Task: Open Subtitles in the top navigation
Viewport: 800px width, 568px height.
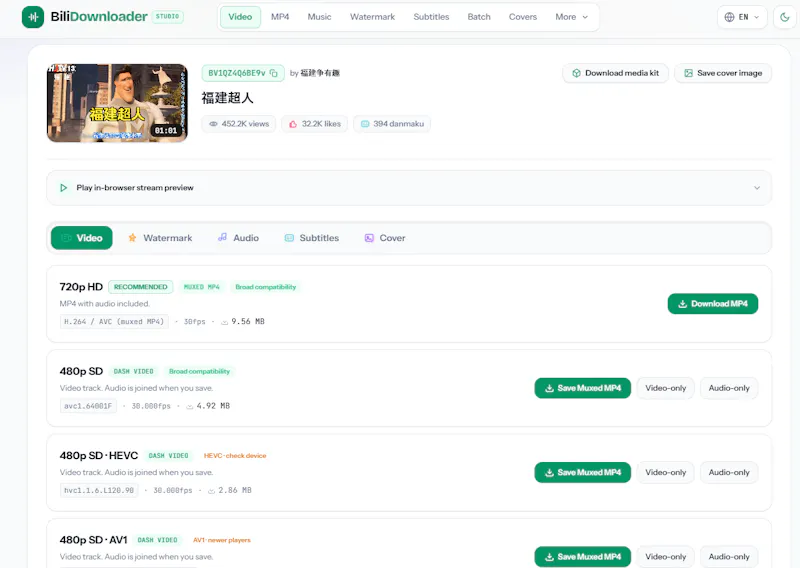Action: tap(431, 17)
